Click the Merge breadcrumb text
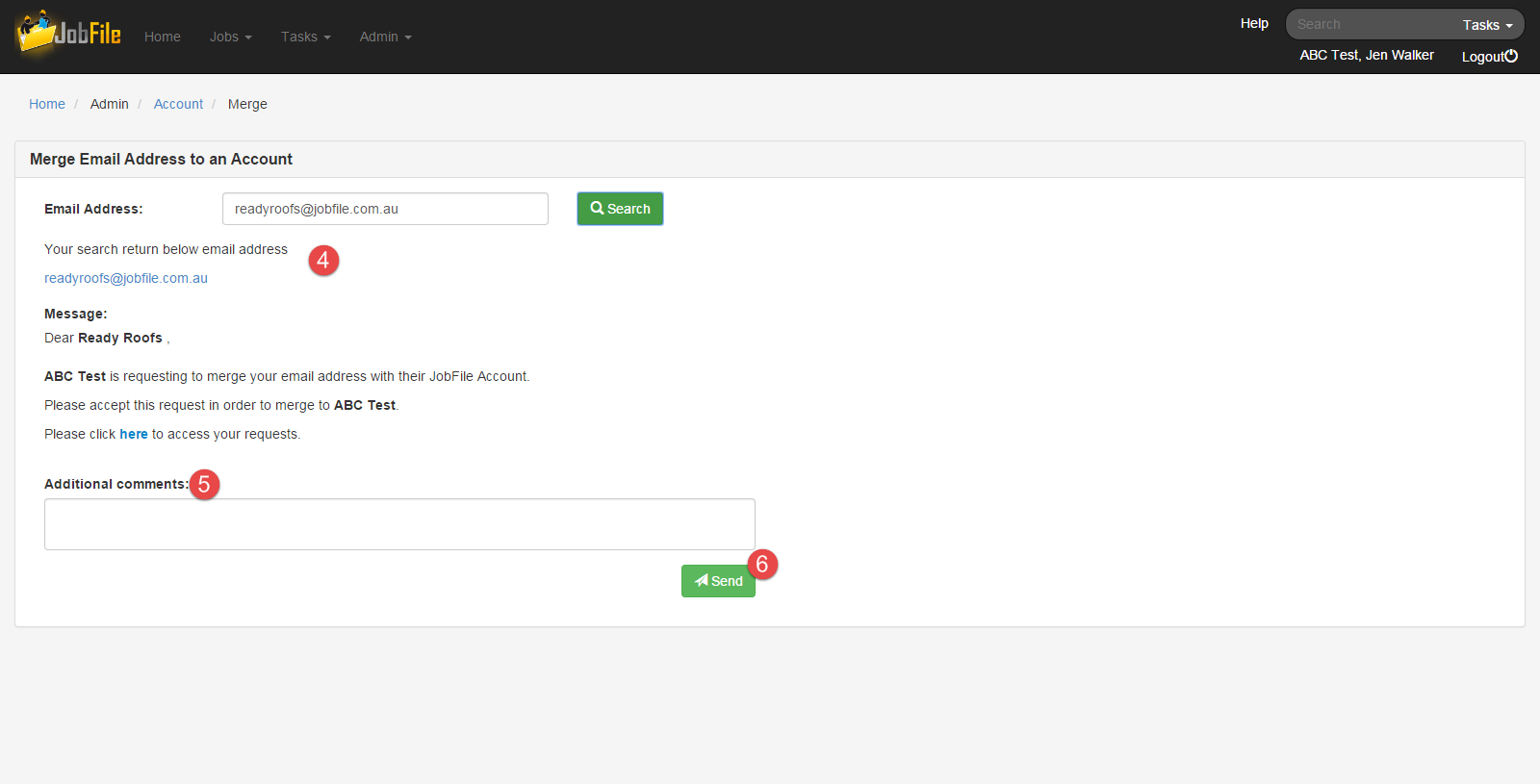The height and width of the screenshot is (784, 1540). [x=247, y=104]
